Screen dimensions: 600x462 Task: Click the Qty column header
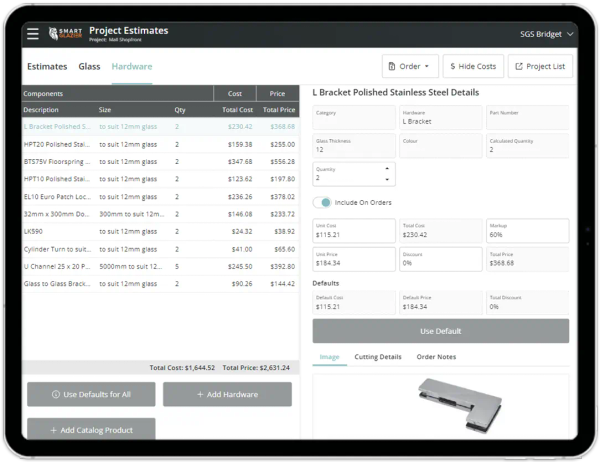[x=180, y=110]
